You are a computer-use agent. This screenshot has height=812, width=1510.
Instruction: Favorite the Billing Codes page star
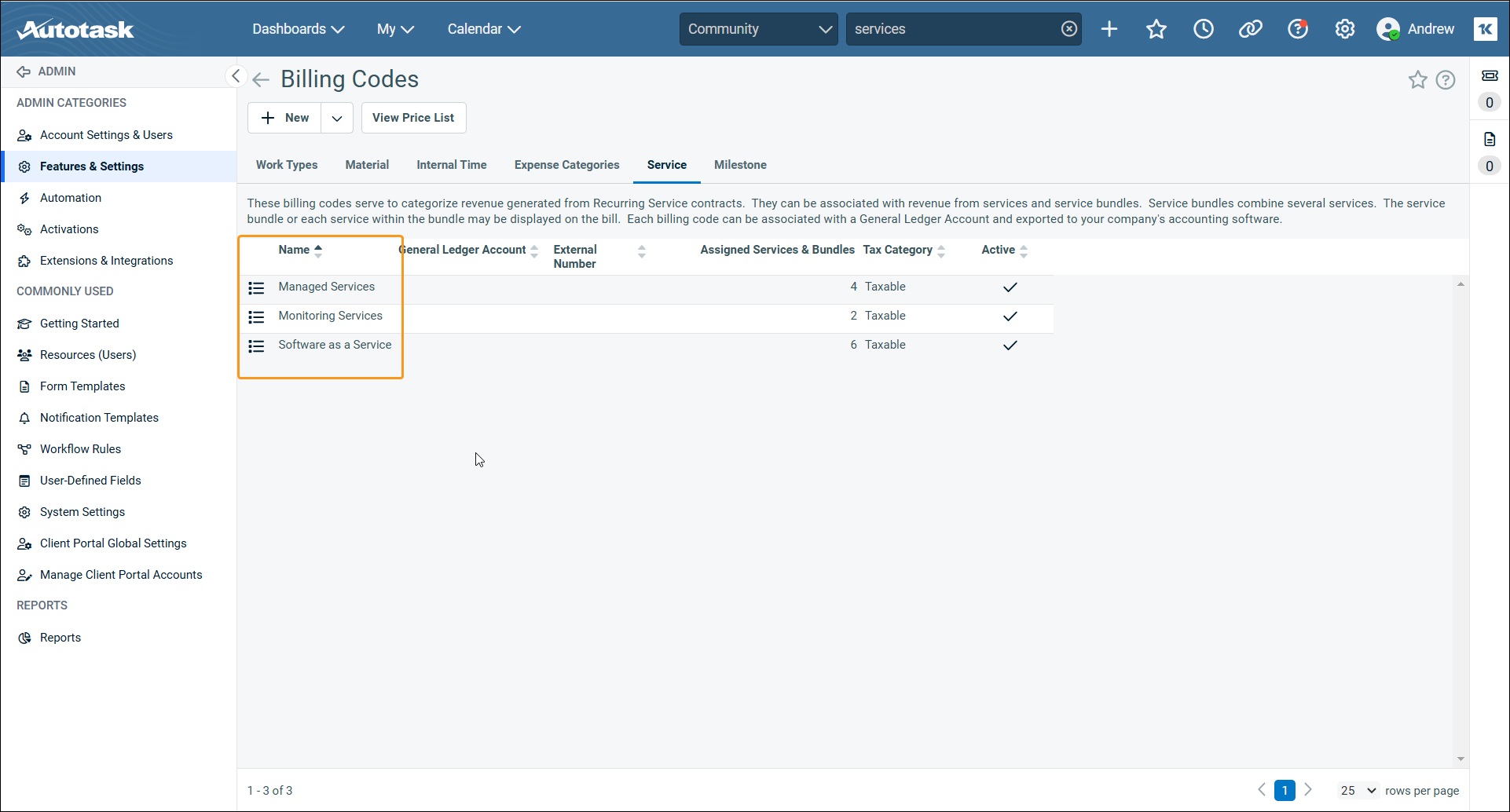pyautogui.click(x=1417, y=80)
